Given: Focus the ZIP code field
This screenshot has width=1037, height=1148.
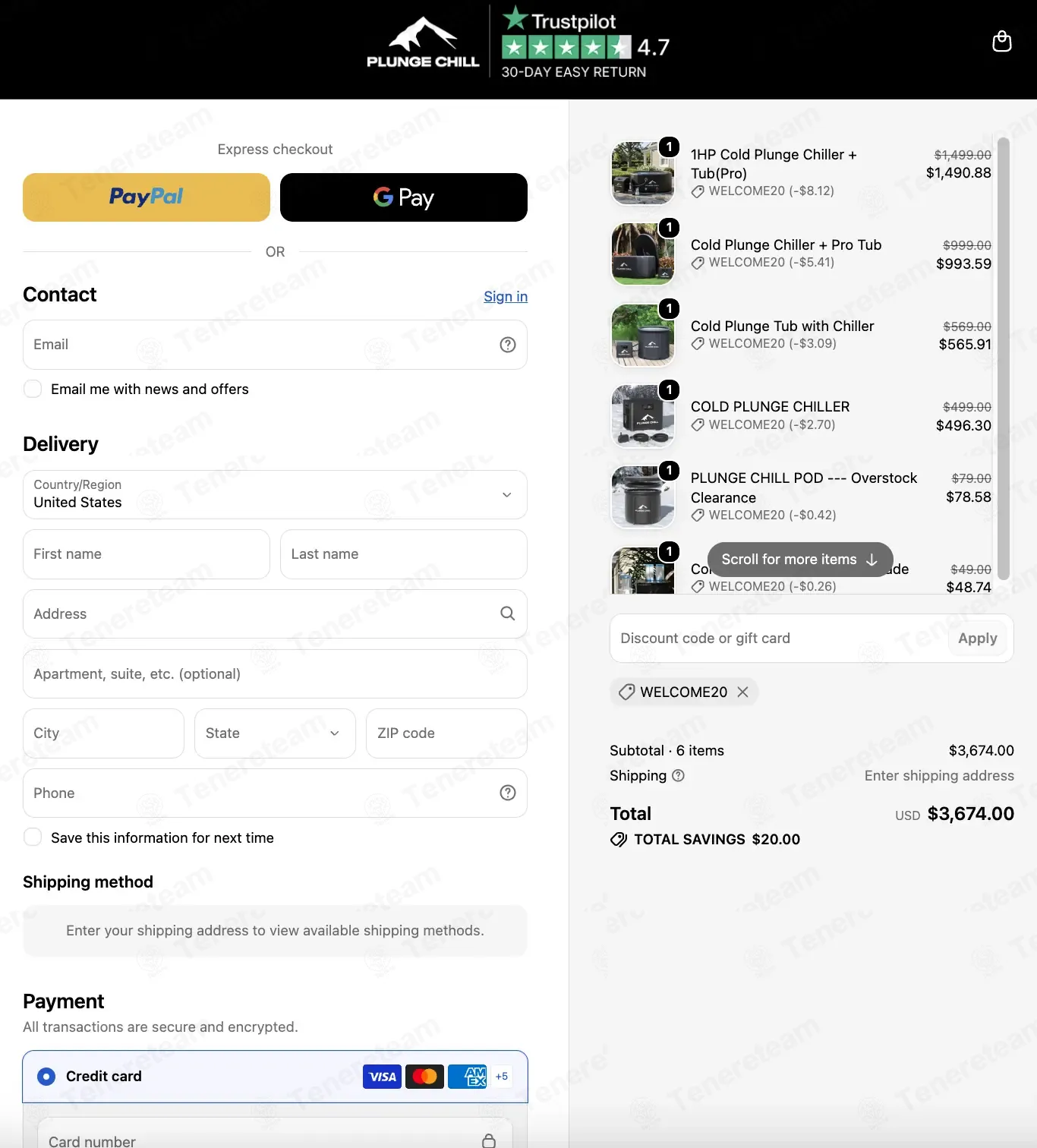Looking at the screenshot, I should tap(446, 733).
